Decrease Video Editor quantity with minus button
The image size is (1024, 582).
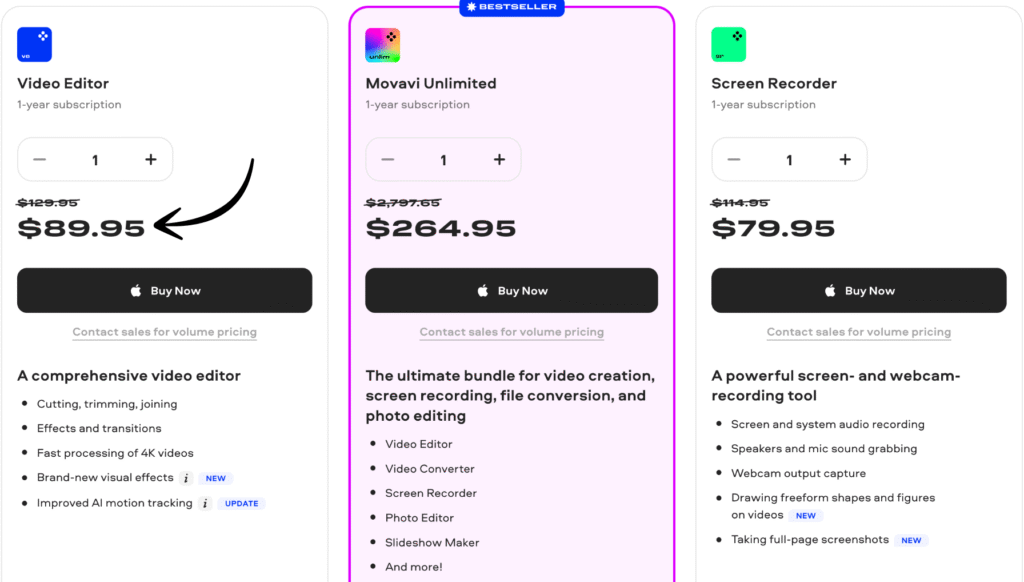[x=40, y=159]
